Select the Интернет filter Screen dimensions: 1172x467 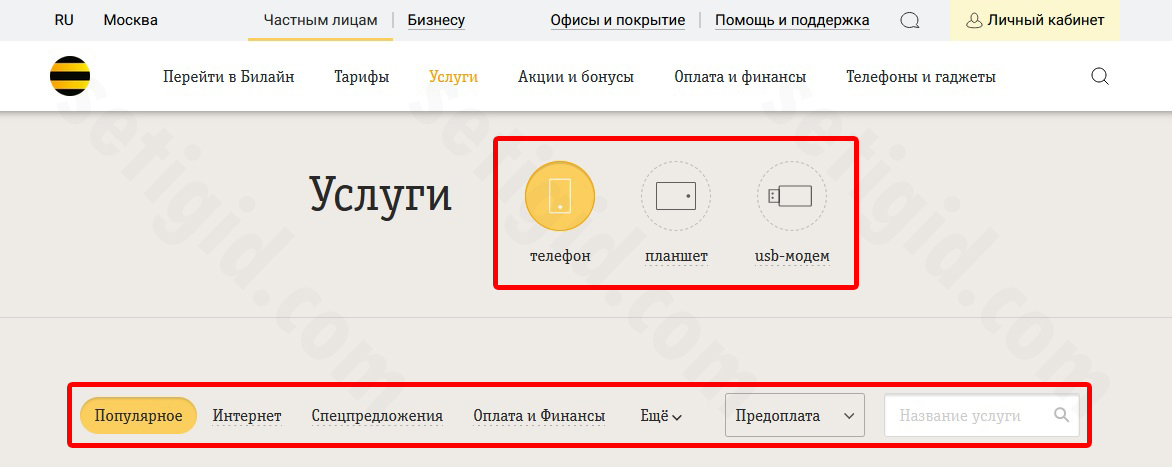click(x=247, y=416)
